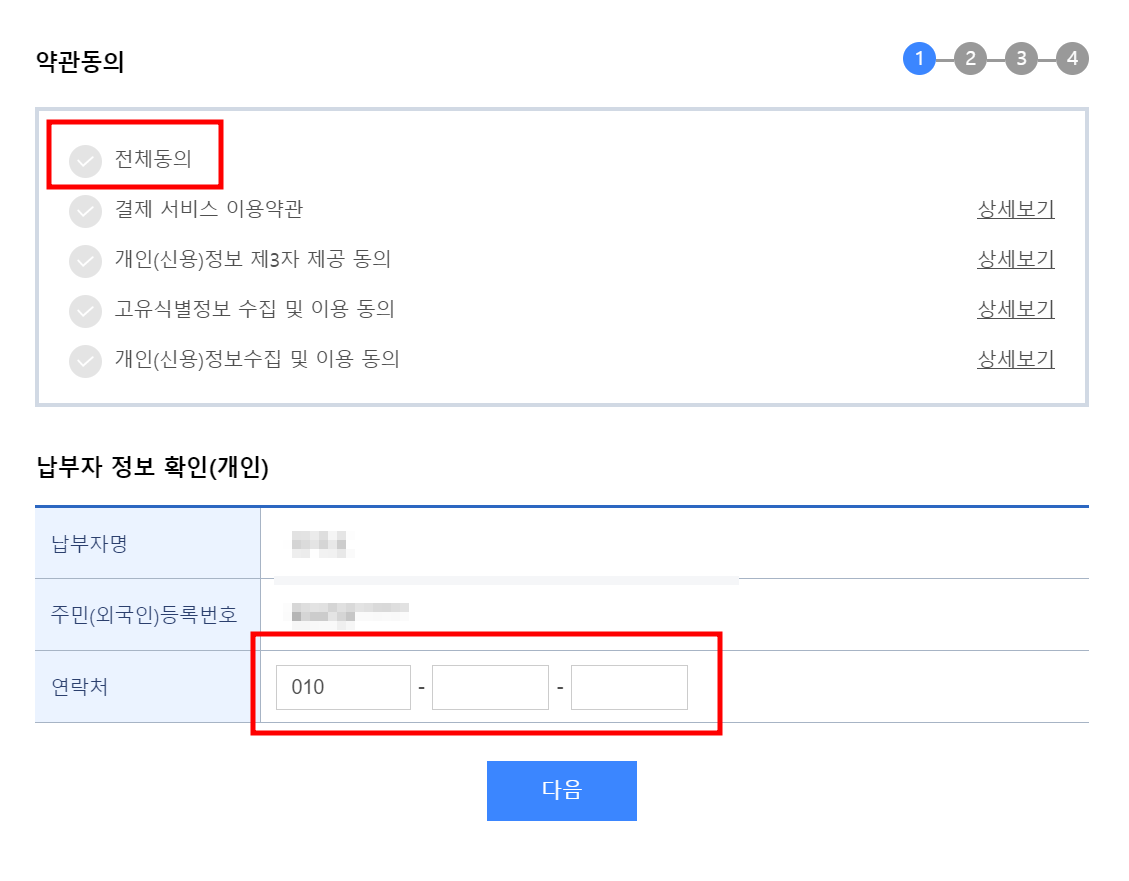Check the 결제 서비스 이용약관 checkbox
Viewport: 1129px width, 881px height.
coord(85,211)
